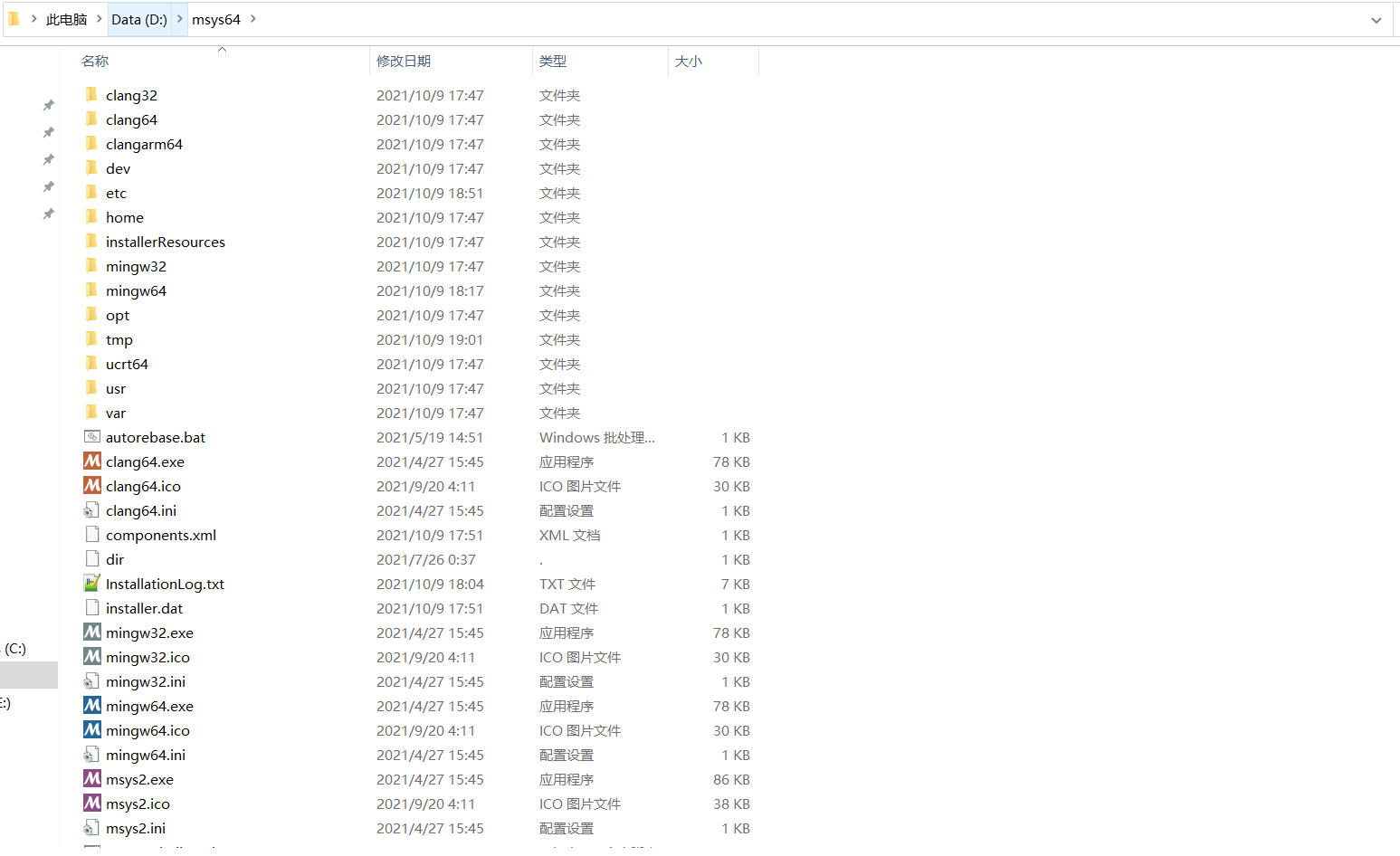Select the highlighted sidebar item below (C:)
Screen dimensions: 1400x856
(29, 675)
